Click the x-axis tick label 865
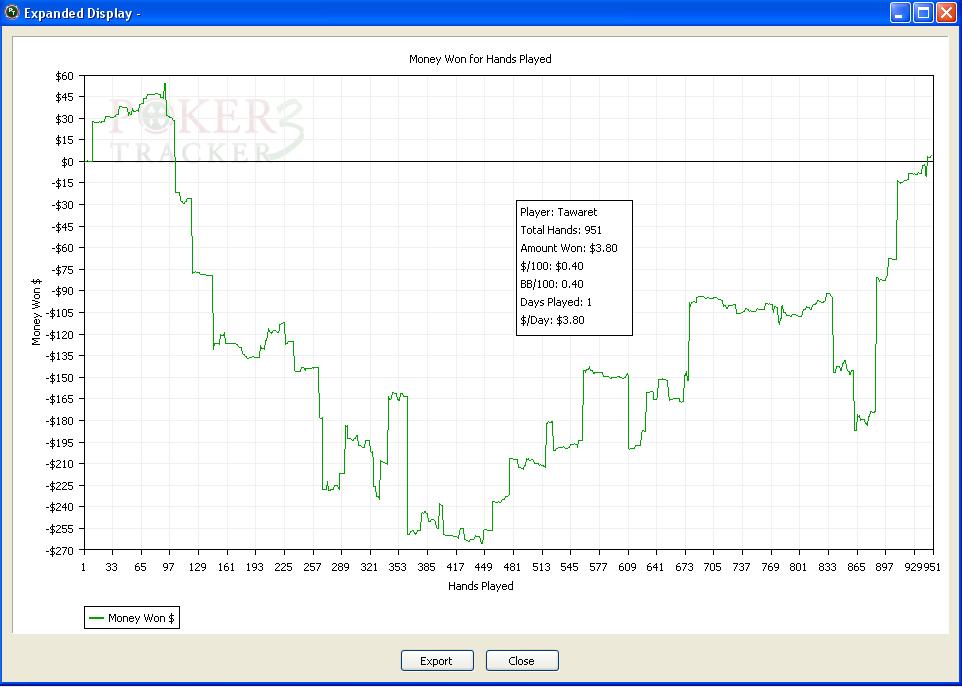Image resolution: width=962 pixels, height=687 pixels. [855, 567]
